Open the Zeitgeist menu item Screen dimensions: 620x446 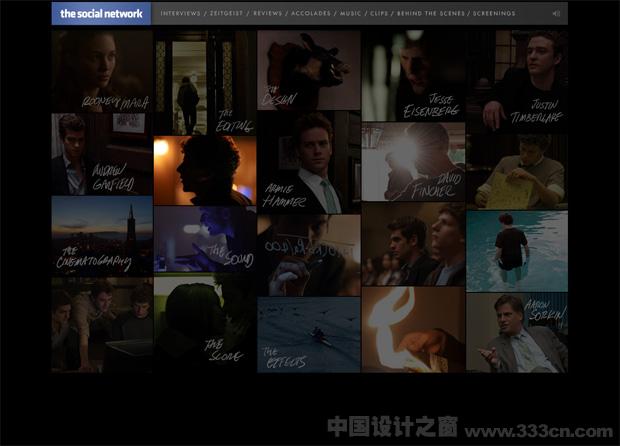point(226,13)
